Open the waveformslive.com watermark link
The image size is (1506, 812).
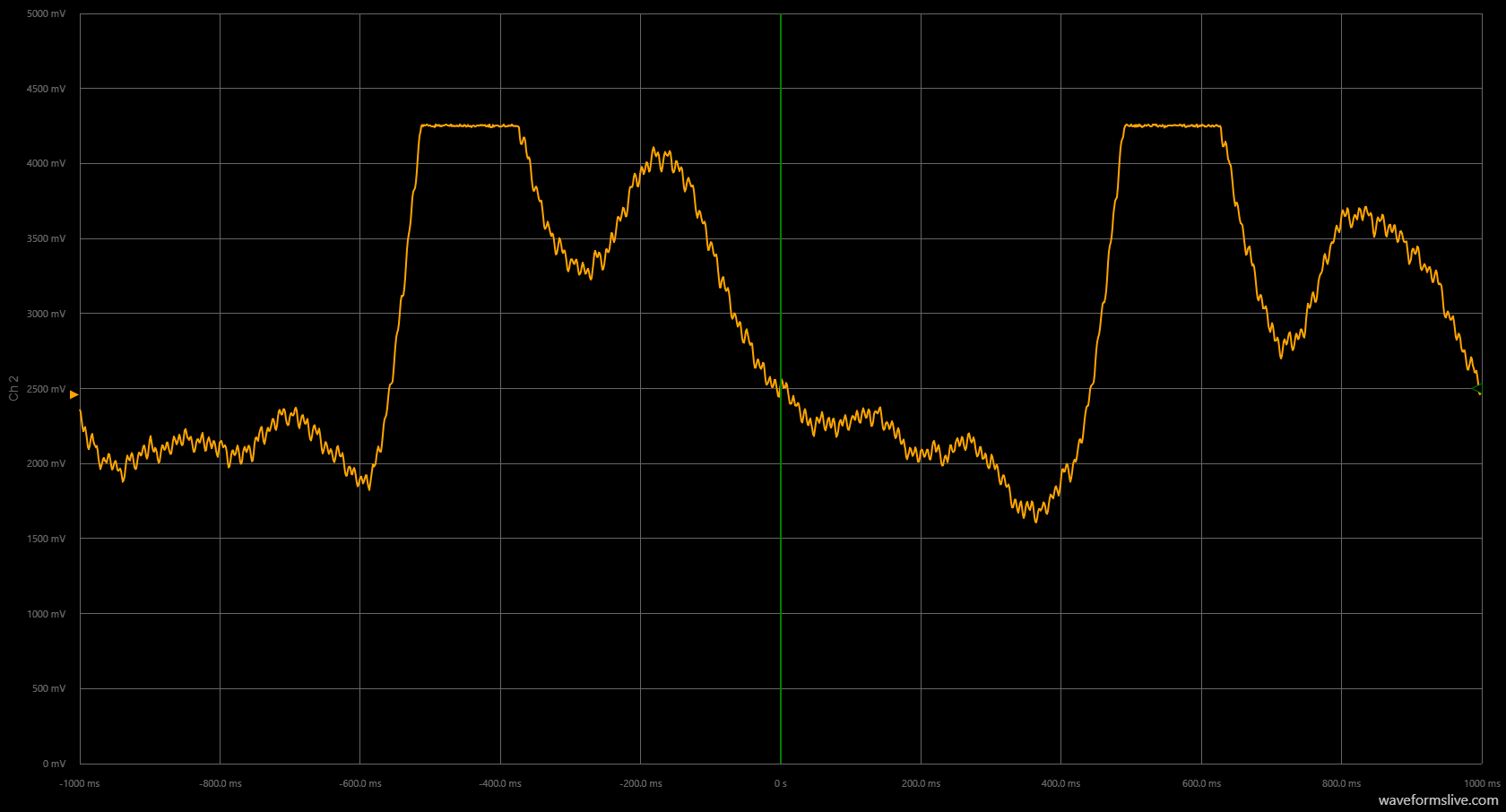tap(1438, 799)
